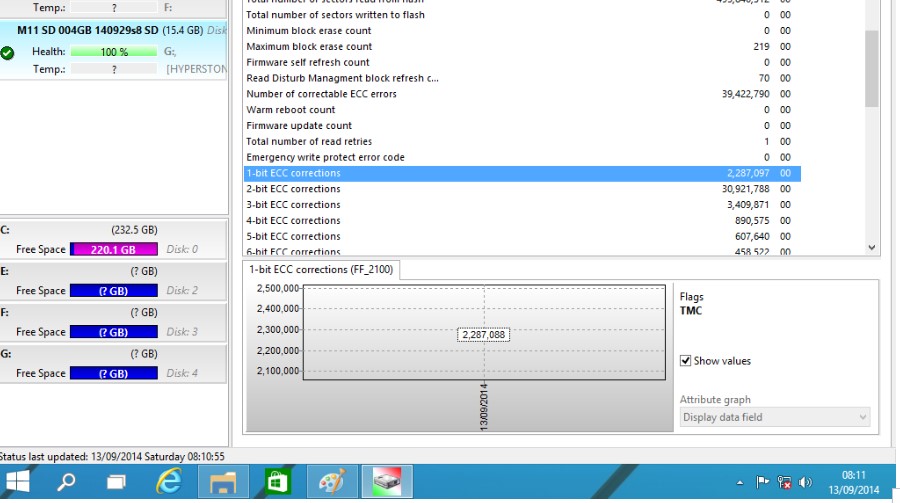The image size is (900, 503).
Task: Open the Windows Start button
Action: 17,481
